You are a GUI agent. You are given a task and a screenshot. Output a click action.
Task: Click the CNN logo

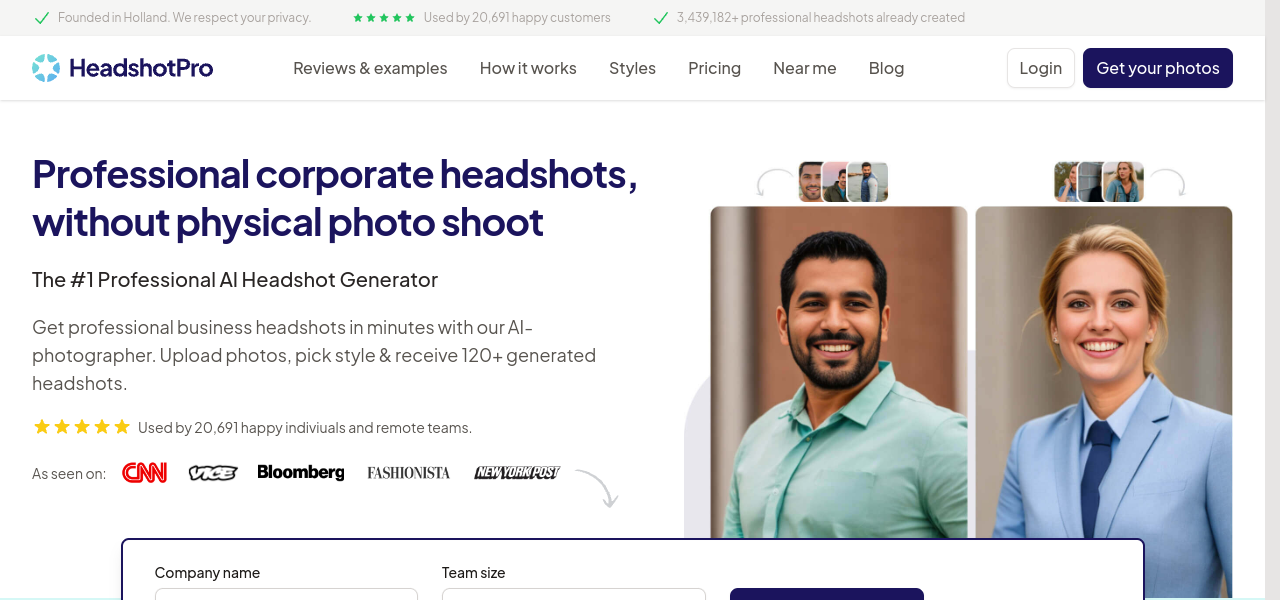pos(144,473)
